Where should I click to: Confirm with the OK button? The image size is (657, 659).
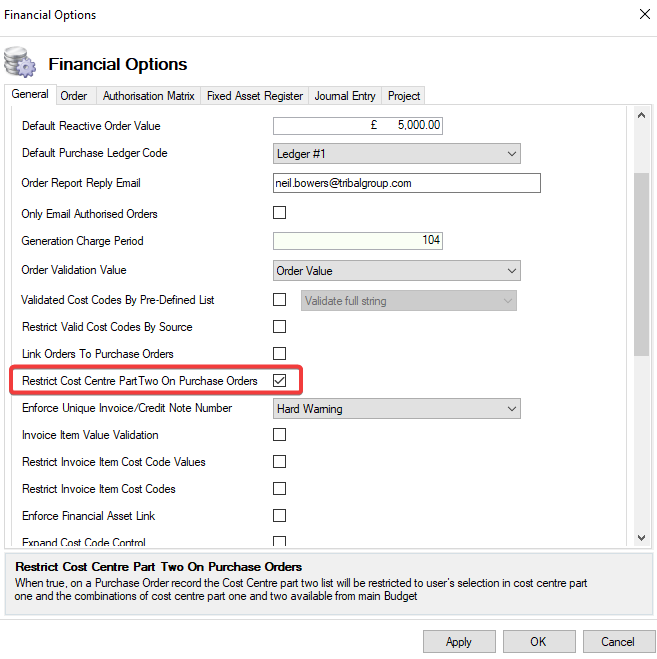538,641
